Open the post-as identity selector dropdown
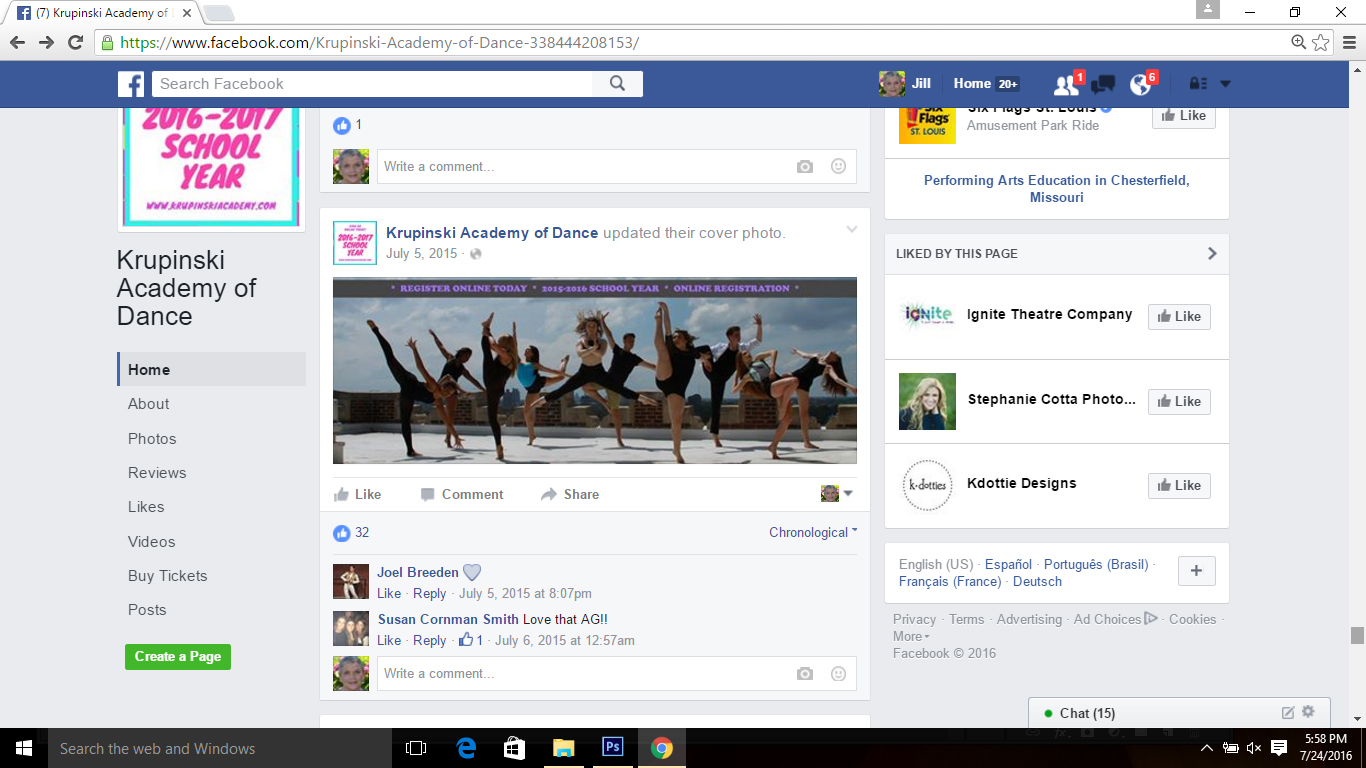This screenshot has height=768, width=1366. [837, 493]
